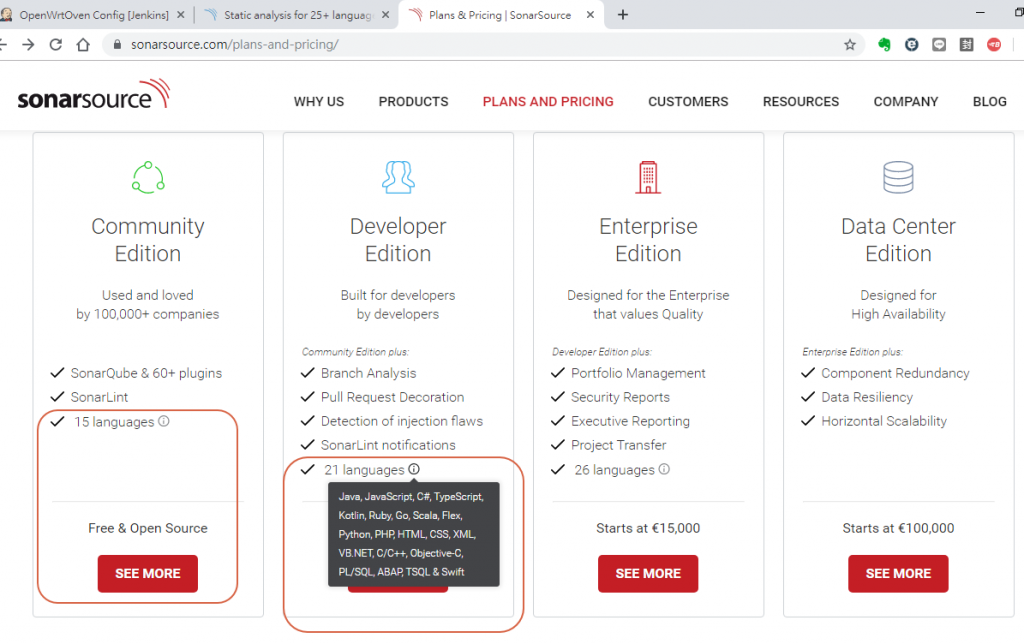The width and height of the screenshot is (1024, 644).
Task: Open the Plans and Pricing menu item
Action: click(x=548, y=102)
